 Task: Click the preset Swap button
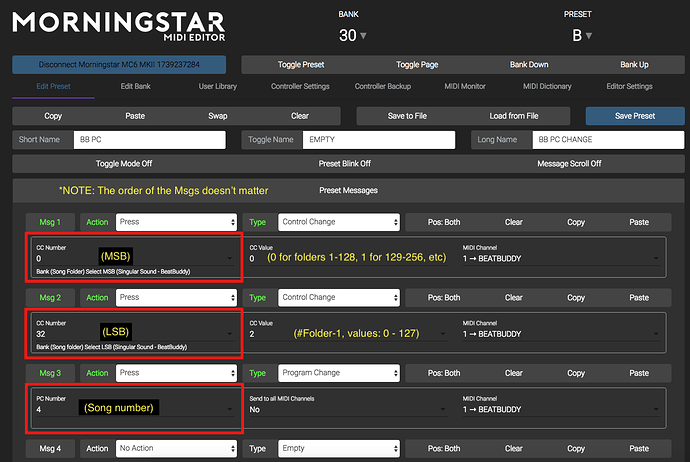[x=217, y=116]
